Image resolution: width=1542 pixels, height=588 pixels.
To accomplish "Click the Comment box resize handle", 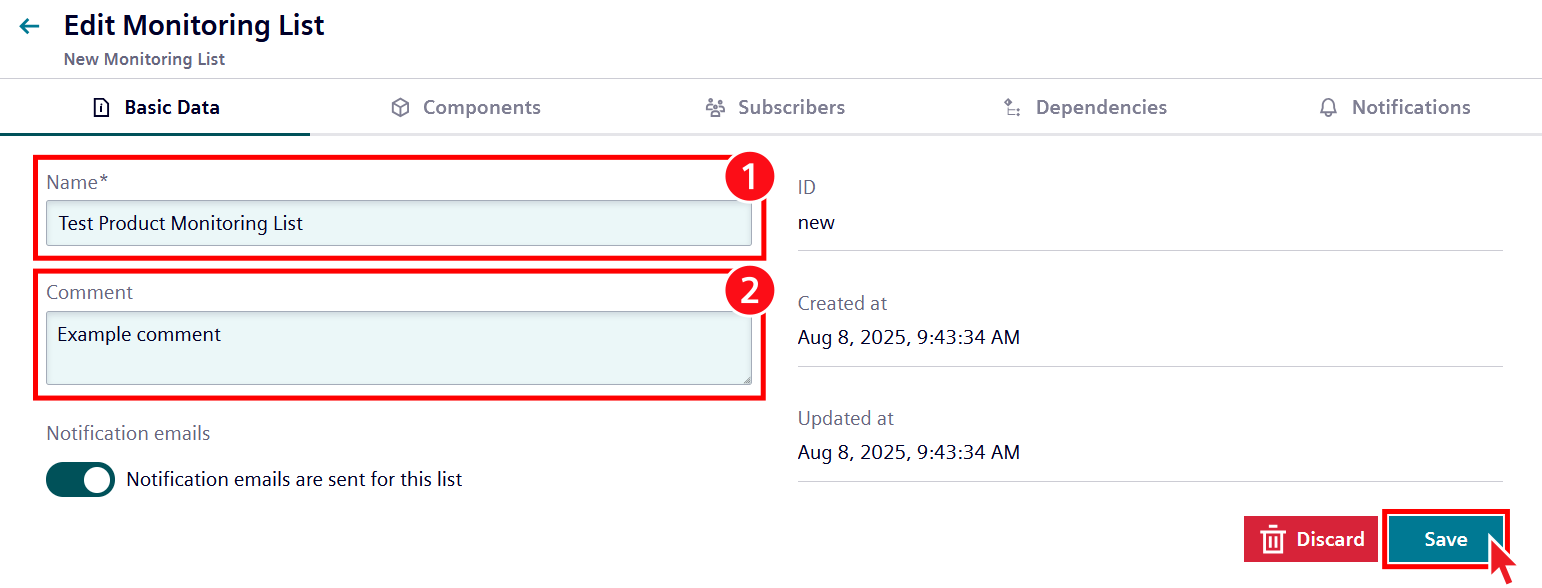I will (x=746, y=379).
